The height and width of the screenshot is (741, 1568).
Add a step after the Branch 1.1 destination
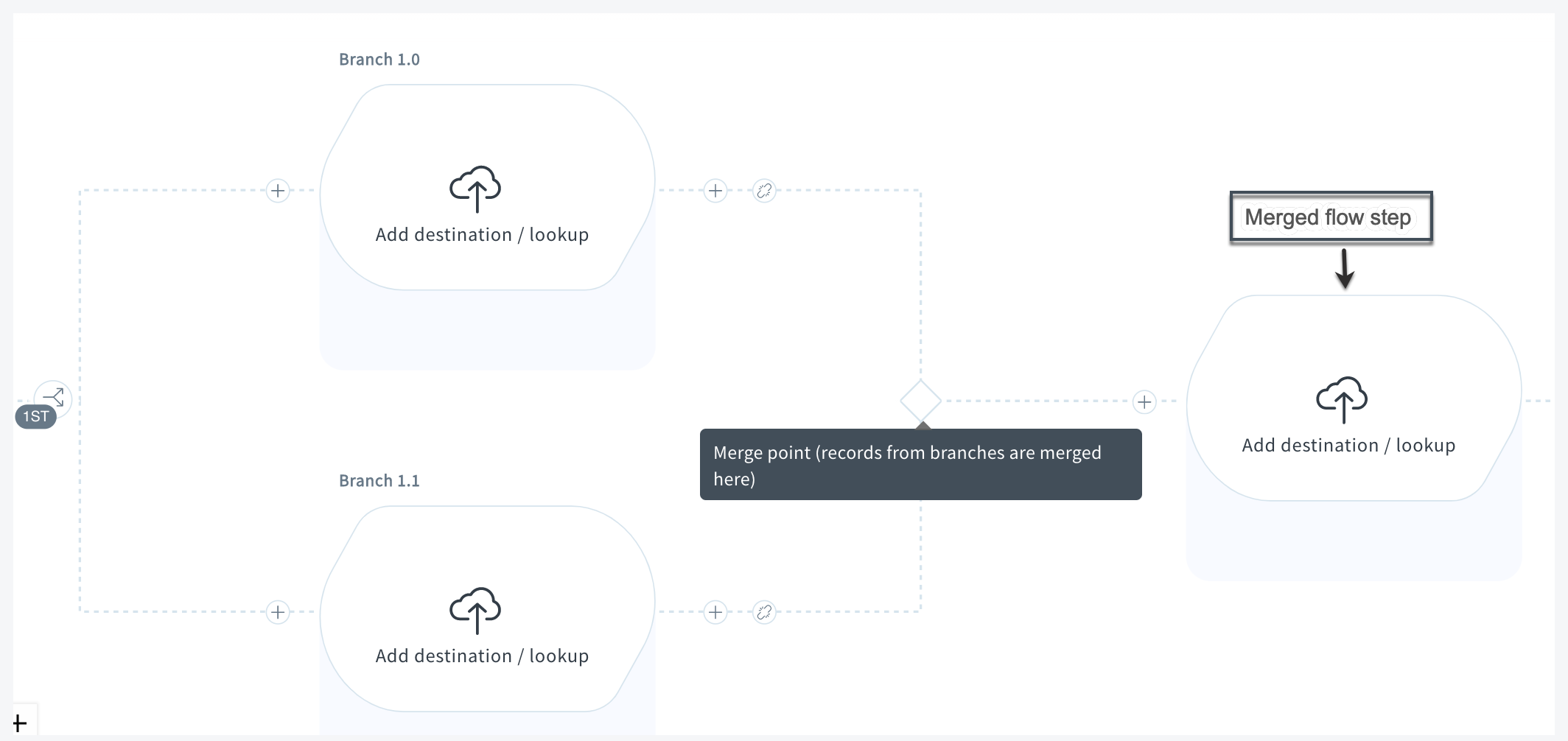click(x=715, y=612)
